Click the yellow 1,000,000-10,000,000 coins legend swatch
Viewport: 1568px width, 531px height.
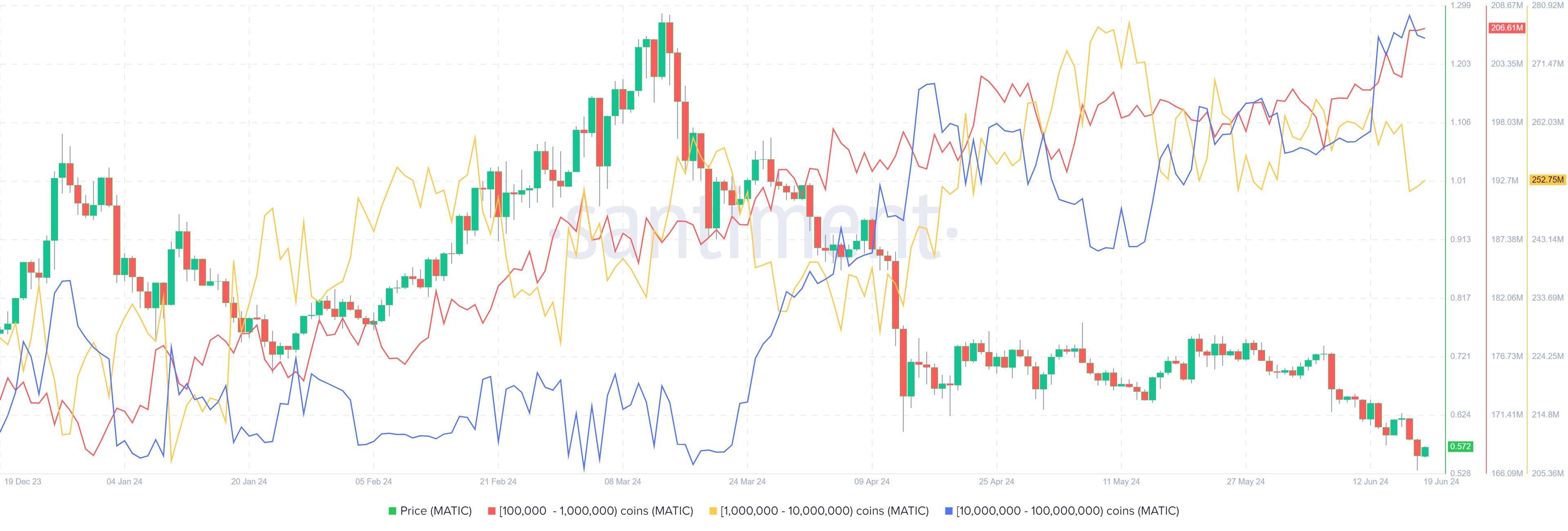coord(713,511)
